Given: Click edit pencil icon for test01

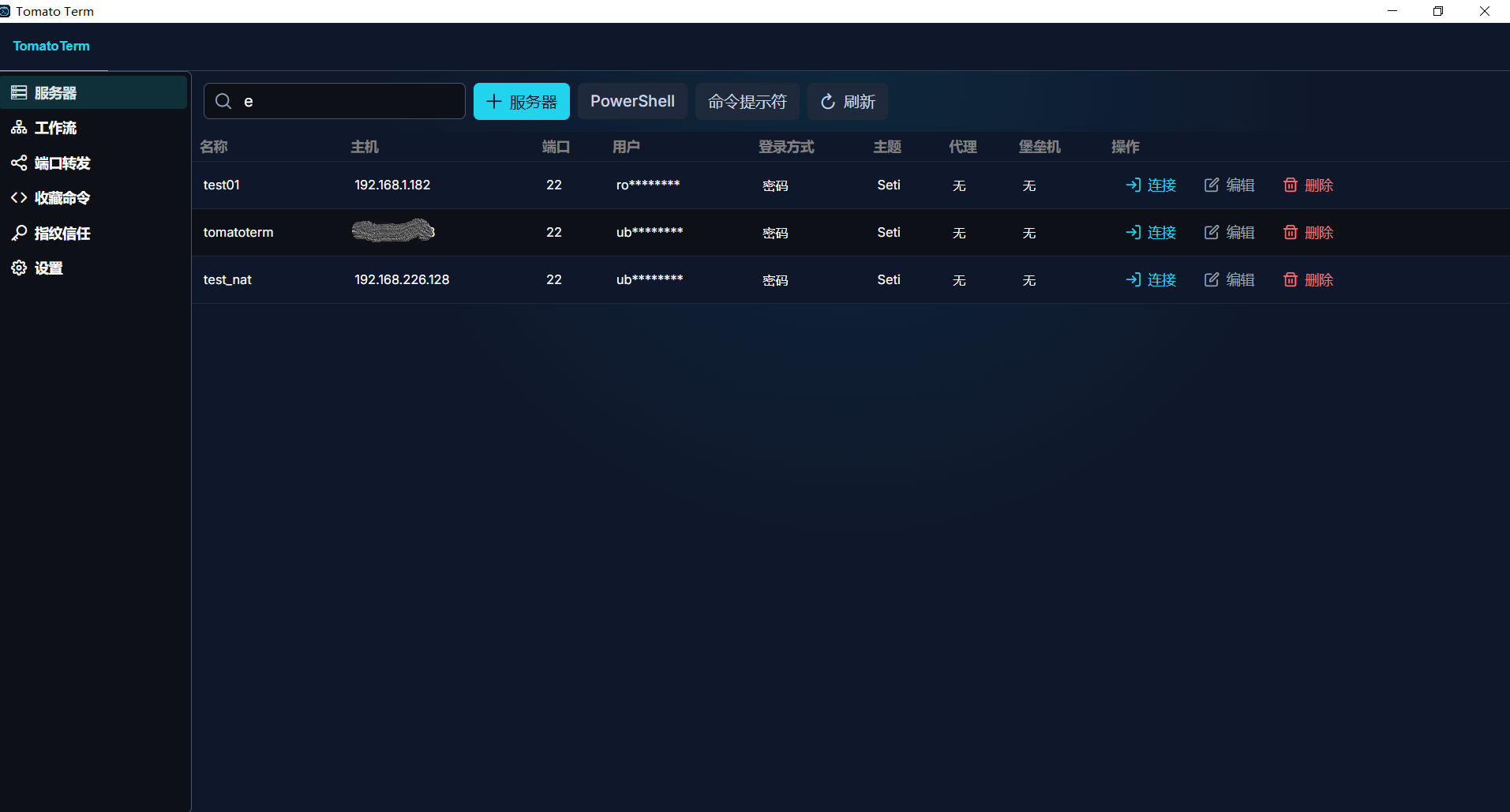Looking at the screenshot, I should [1212, 185].
